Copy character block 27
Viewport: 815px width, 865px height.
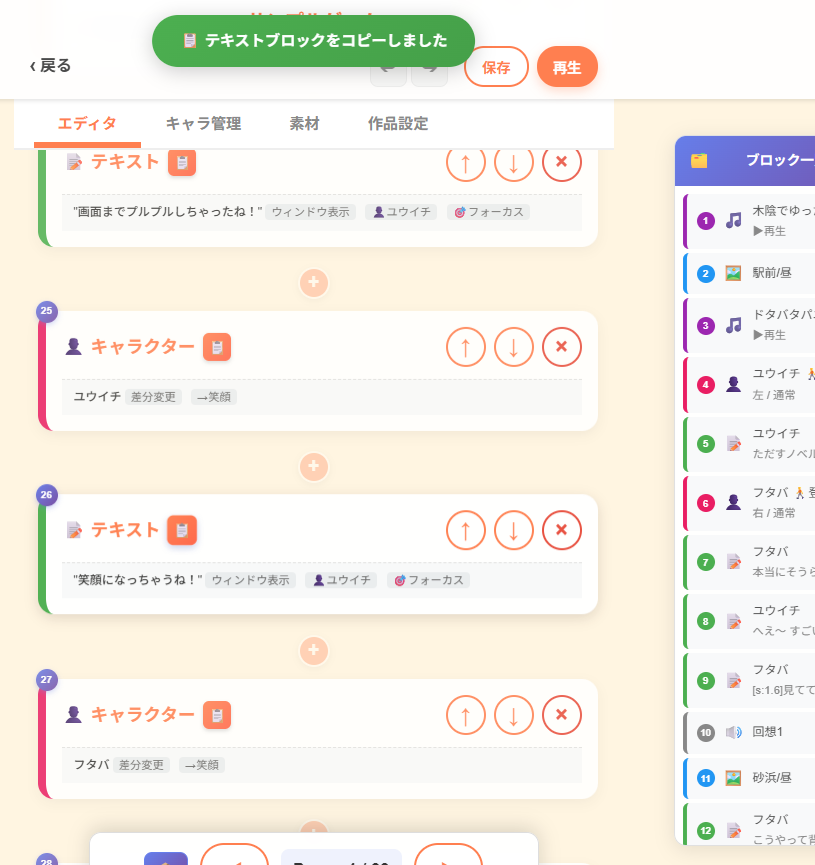click(x=217, y=715)
